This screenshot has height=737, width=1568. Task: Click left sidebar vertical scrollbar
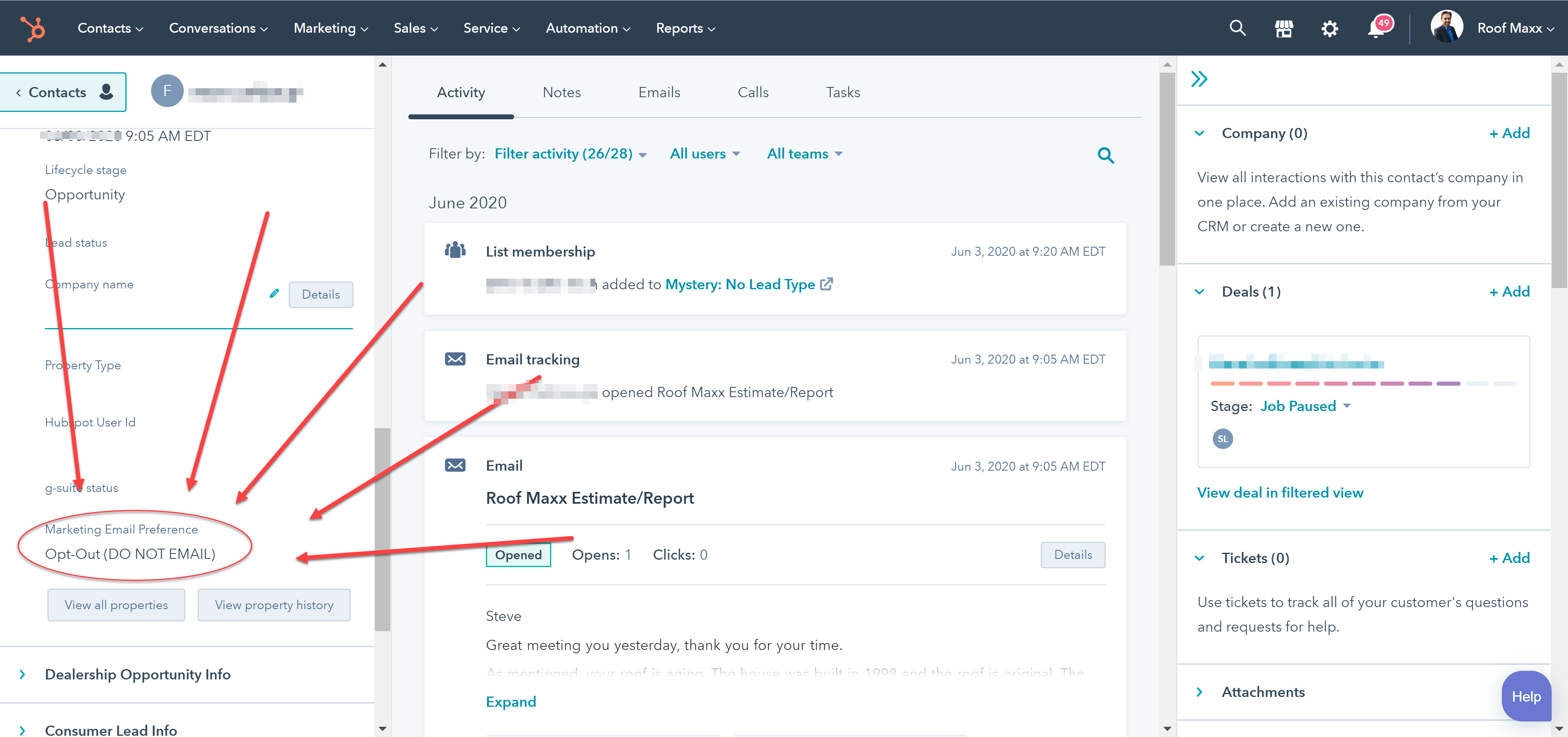coord(382,529)
